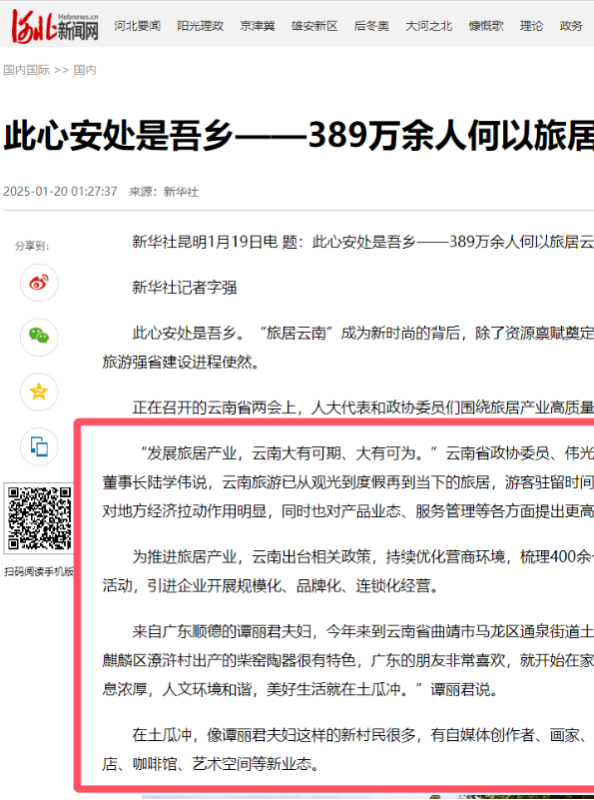Click the source label 来源：新华社
Screen dimensions: 594x800
point(164,192)
